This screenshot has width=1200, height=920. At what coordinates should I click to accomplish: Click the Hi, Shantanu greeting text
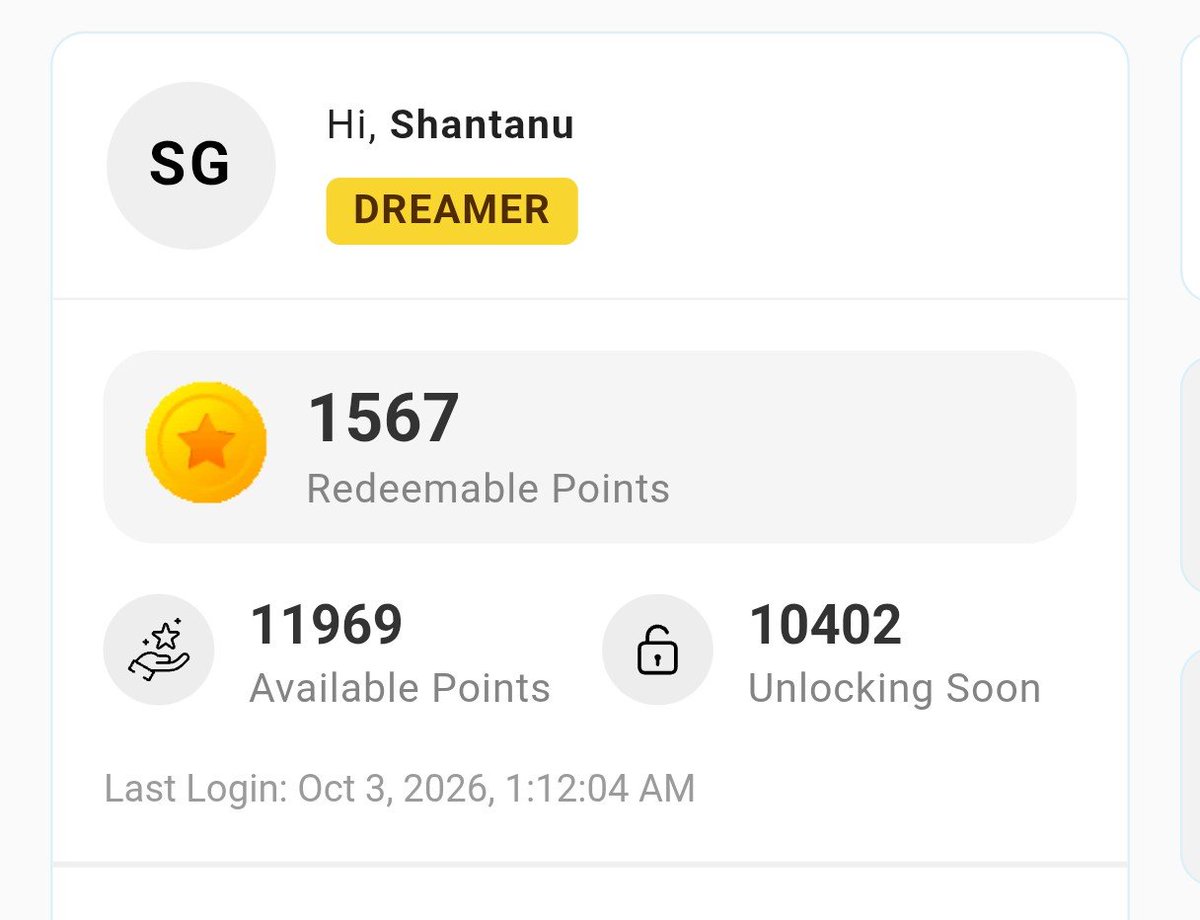point(450,125)
